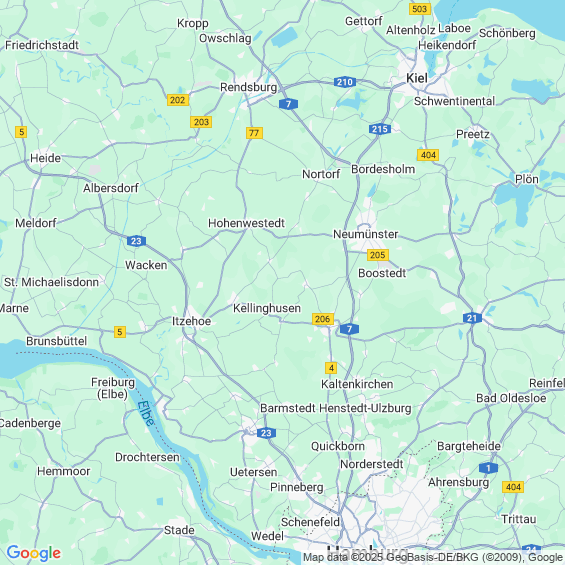Click the 205 road shield near Neumünster
The width and height of the screenshot is (565, 565).
pos(378,255)
